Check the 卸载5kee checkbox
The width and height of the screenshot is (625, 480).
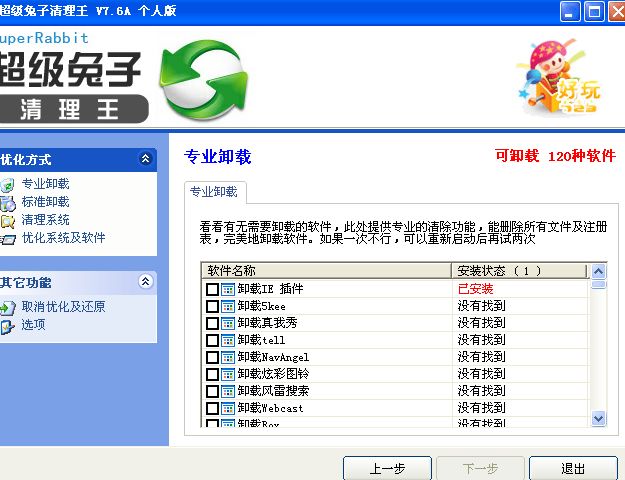point(212,306)
